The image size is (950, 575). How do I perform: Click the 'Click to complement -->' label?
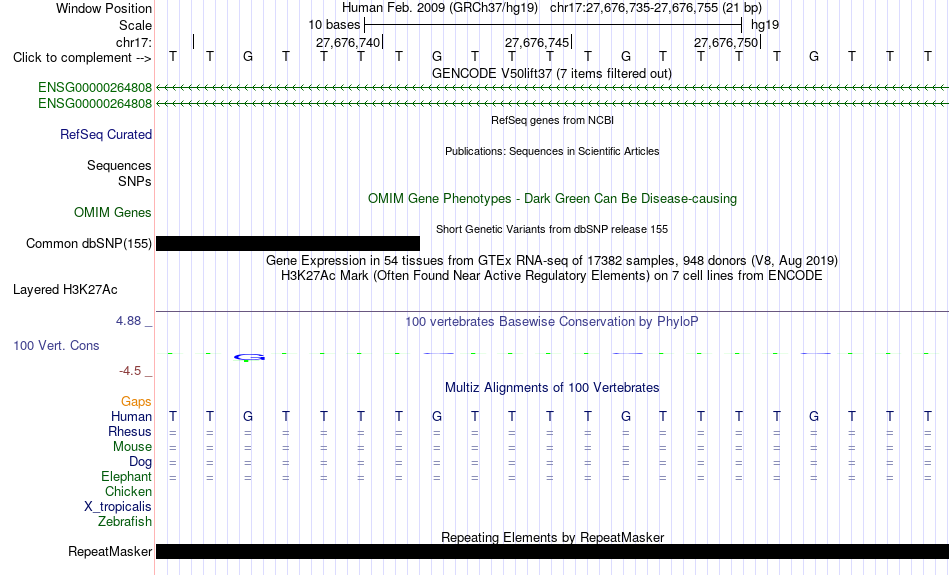click(x=82, y=58)
